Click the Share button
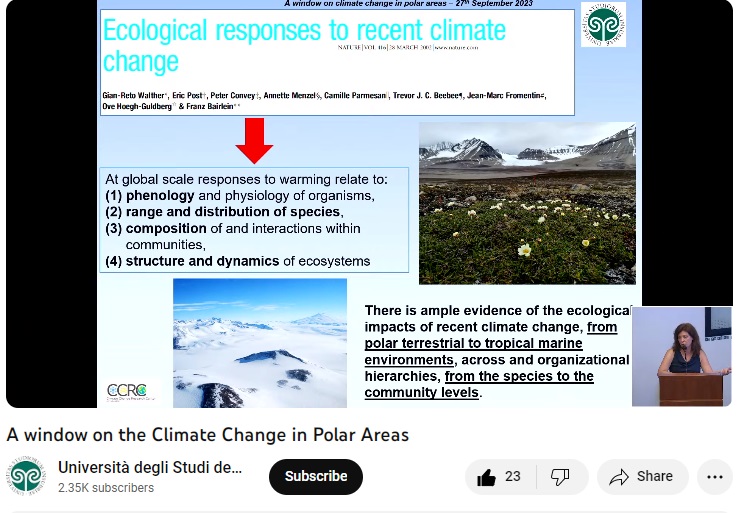Viewport: 745px width, 513px height. 642,477
